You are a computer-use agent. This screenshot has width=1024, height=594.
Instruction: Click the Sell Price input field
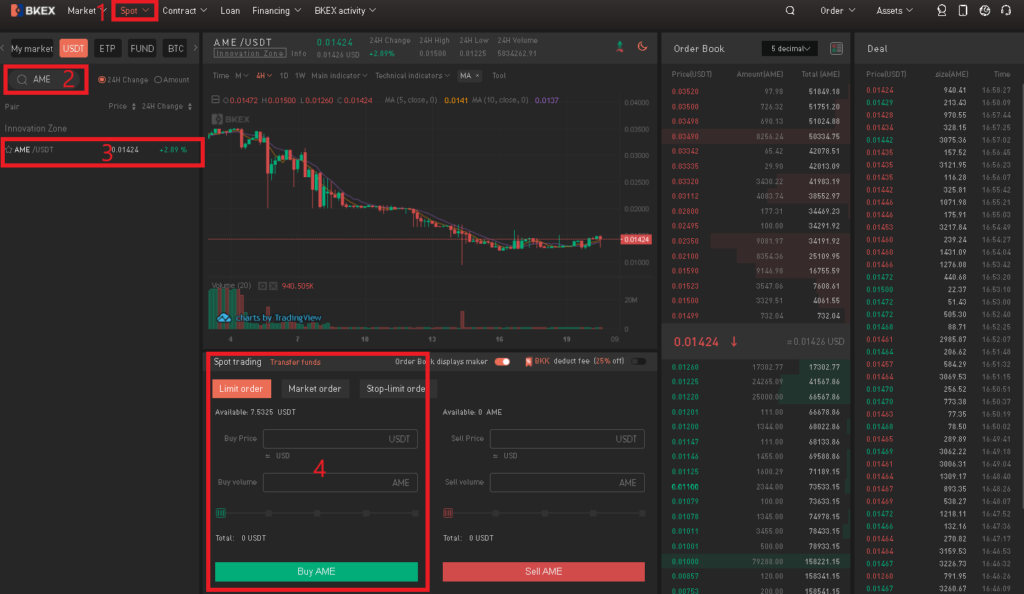coord(567,439)
